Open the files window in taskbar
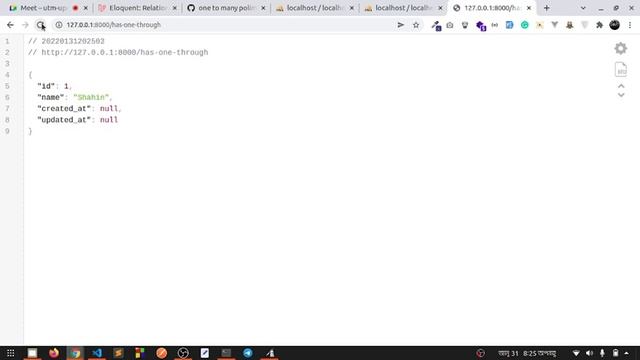The image size is (640, 360). pos(32,353)
